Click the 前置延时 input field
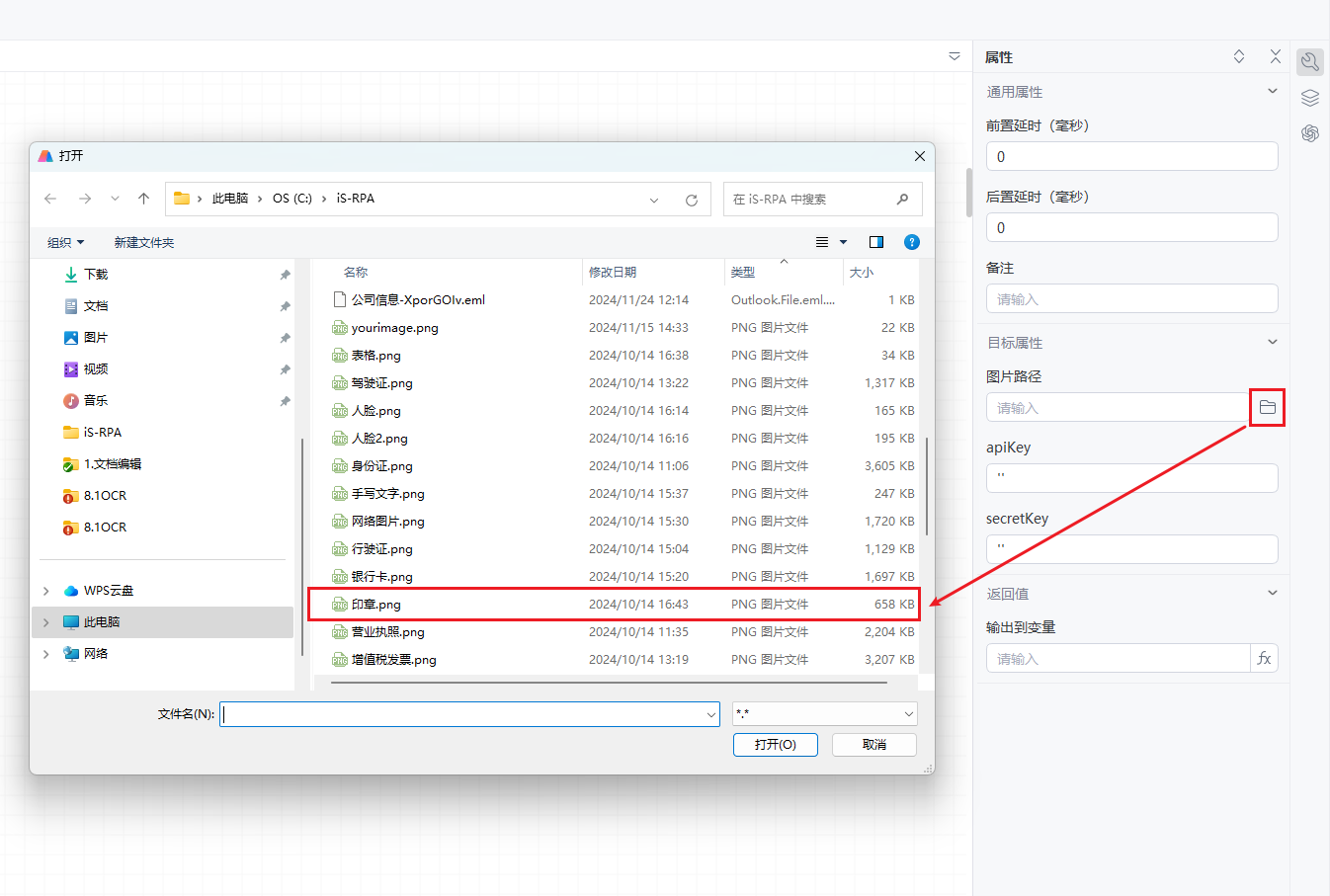This screenshot has height=896, width=1330. coord(1131,156)
